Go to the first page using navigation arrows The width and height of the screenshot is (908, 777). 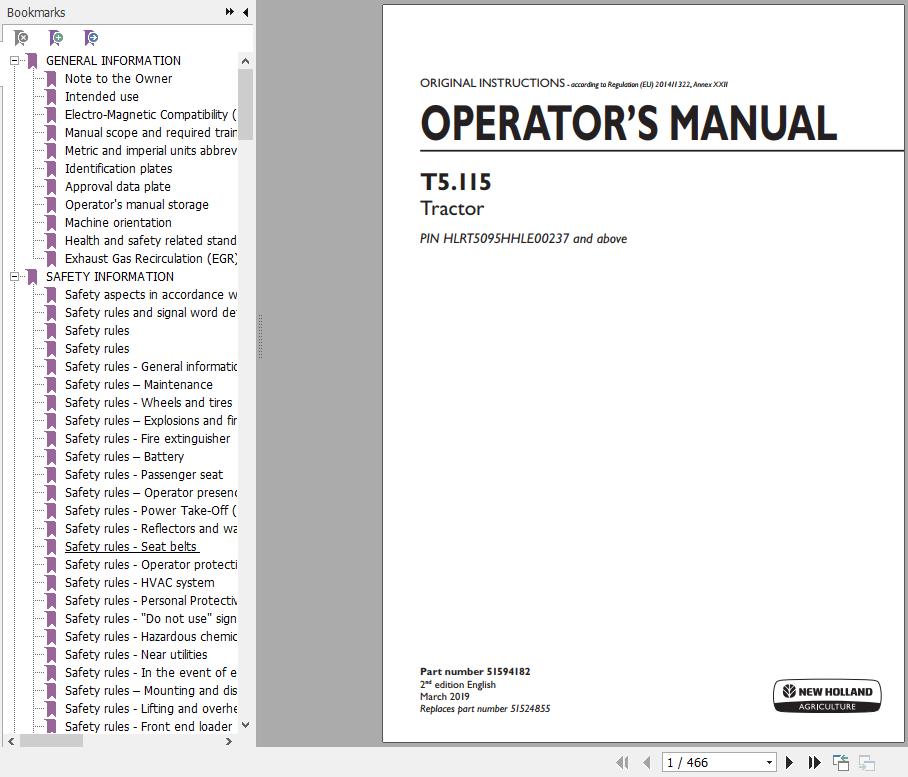623,762
